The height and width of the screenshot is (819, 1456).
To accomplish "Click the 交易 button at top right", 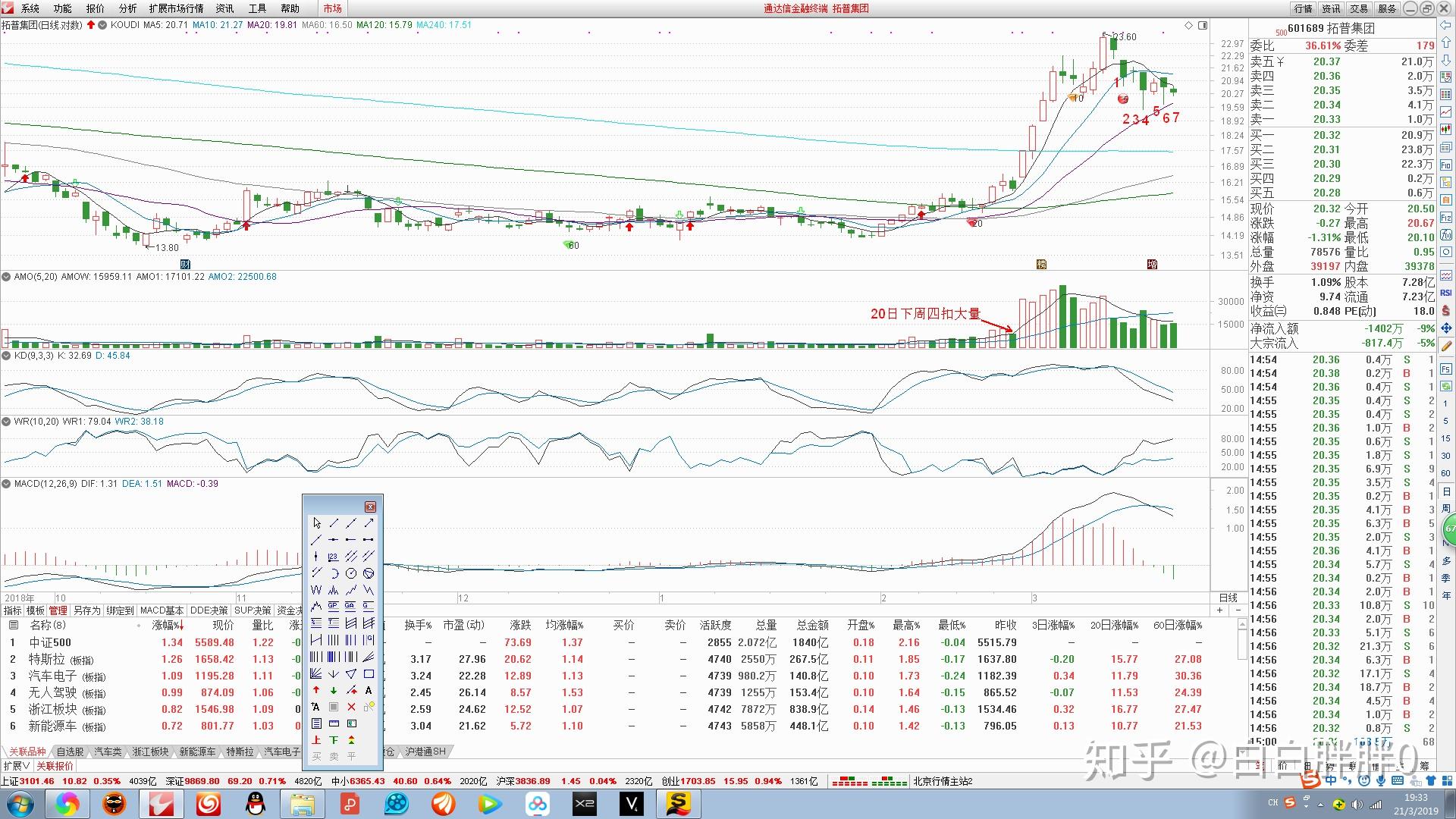I will (x=1359, y=8).
